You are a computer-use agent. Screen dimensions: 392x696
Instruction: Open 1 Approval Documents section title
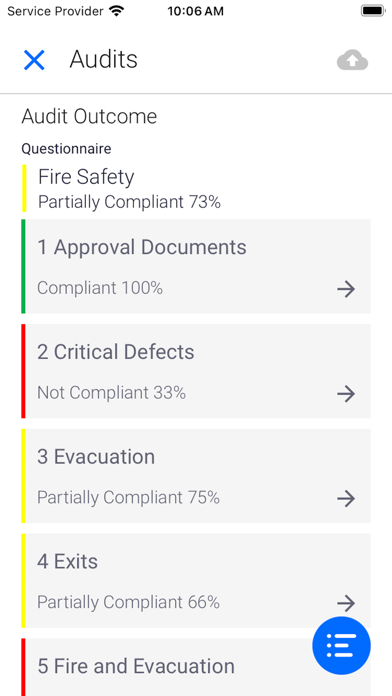click(x=142, y=247)
